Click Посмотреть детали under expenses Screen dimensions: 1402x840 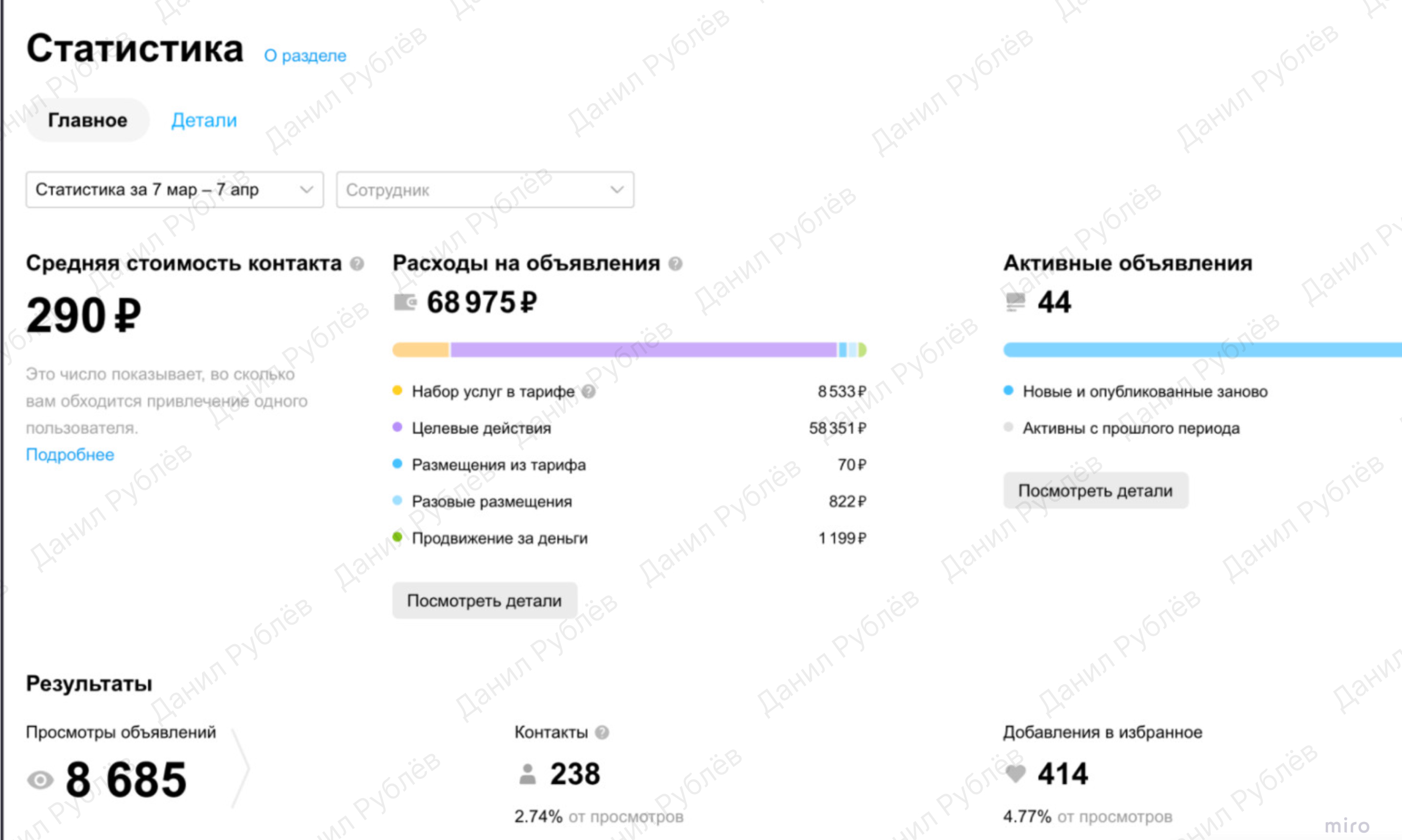tap(485, 601)
